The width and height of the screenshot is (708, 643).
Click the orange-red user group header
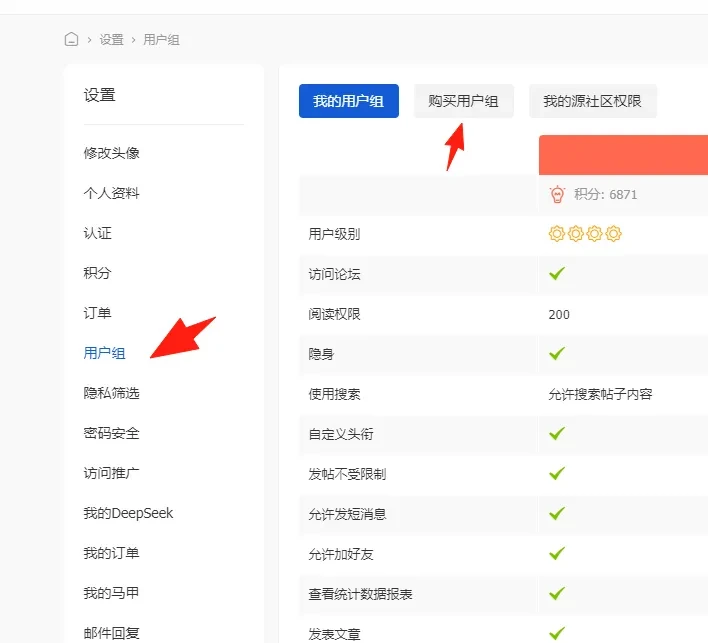[x=622, y=155]
